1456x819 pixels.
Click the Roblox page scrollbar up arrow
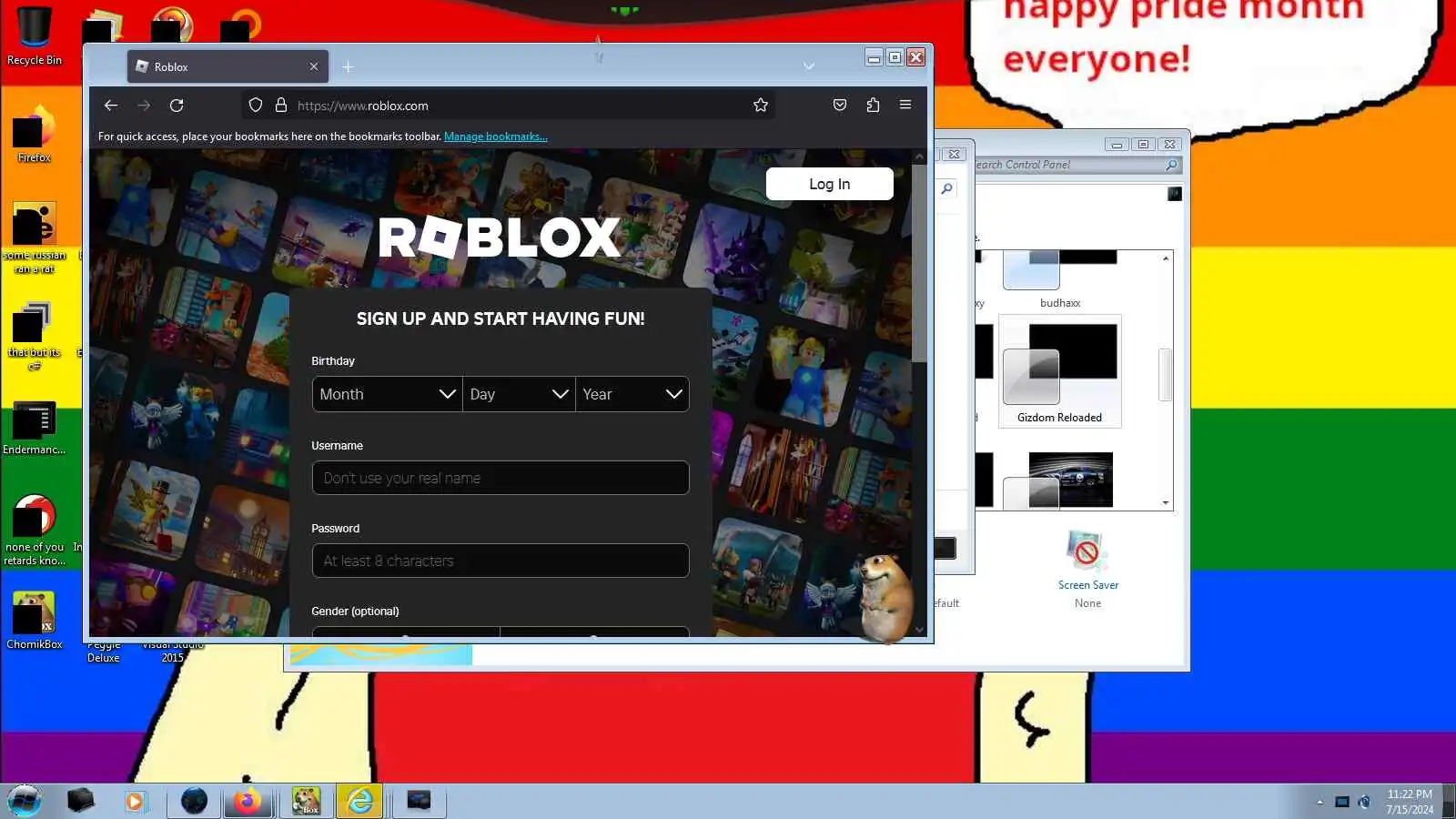click(919, 157)
